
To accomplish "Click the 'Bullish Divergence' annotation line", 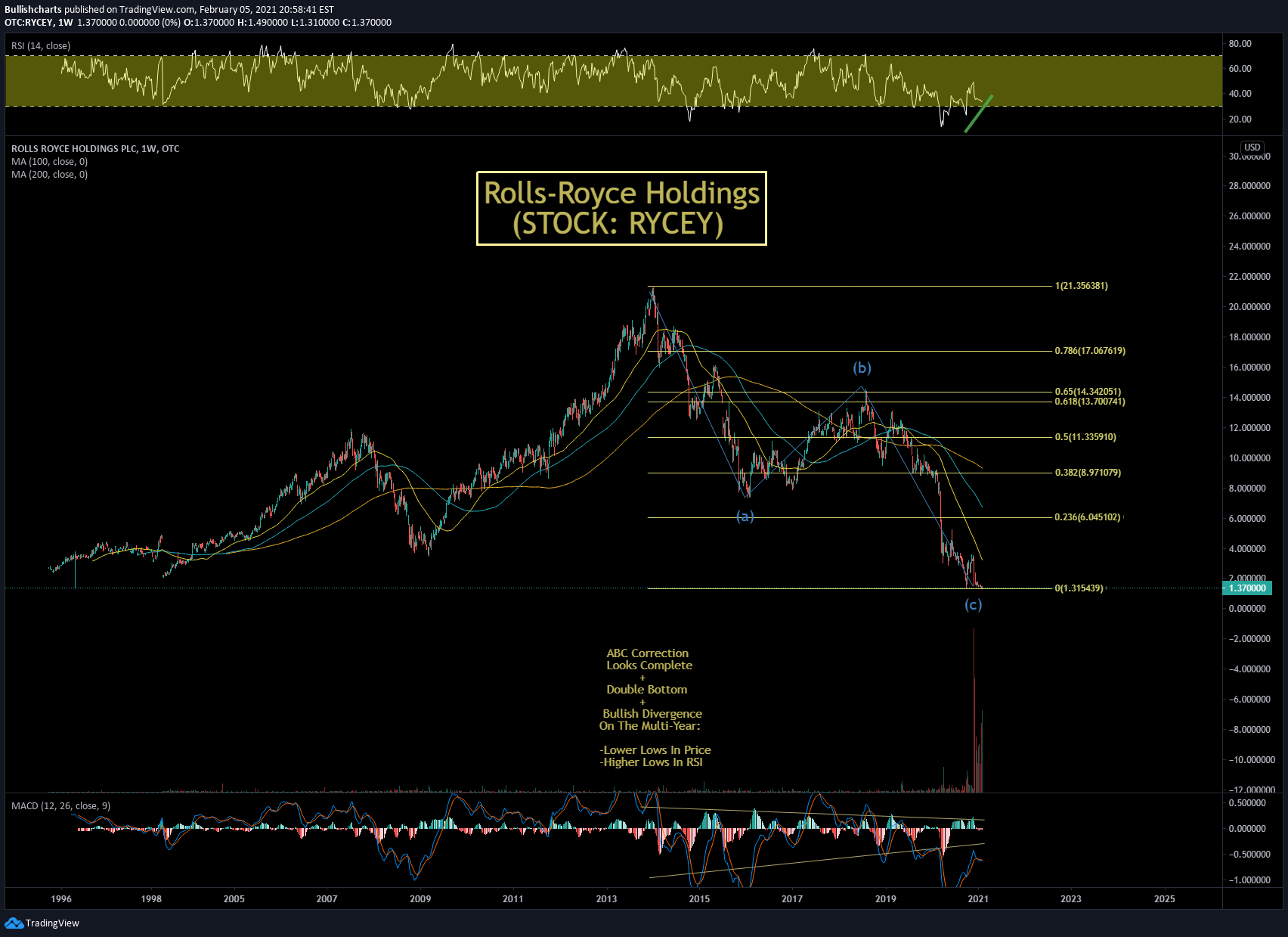I will (x=652, y=714).
